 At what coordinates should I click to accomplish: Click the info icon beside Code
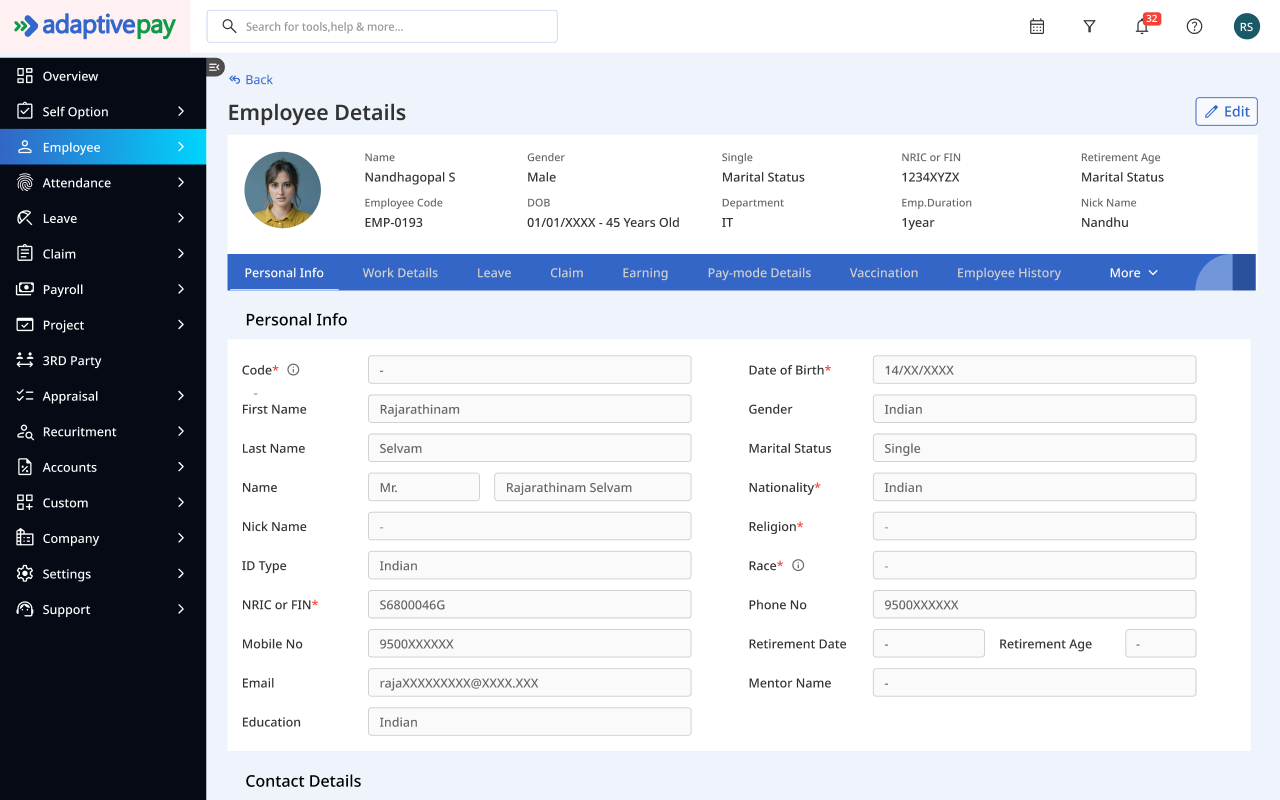pos(293,370)
